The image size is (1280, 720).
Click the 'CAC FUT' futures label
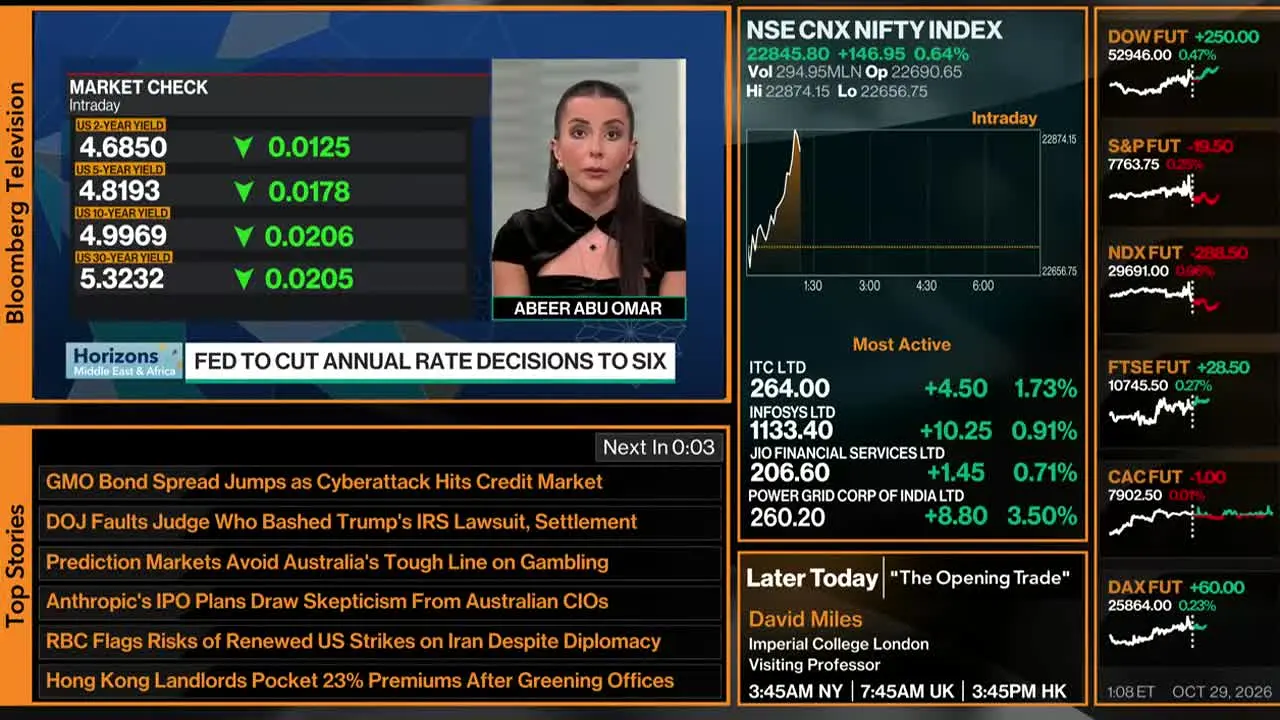(1145, 477)
